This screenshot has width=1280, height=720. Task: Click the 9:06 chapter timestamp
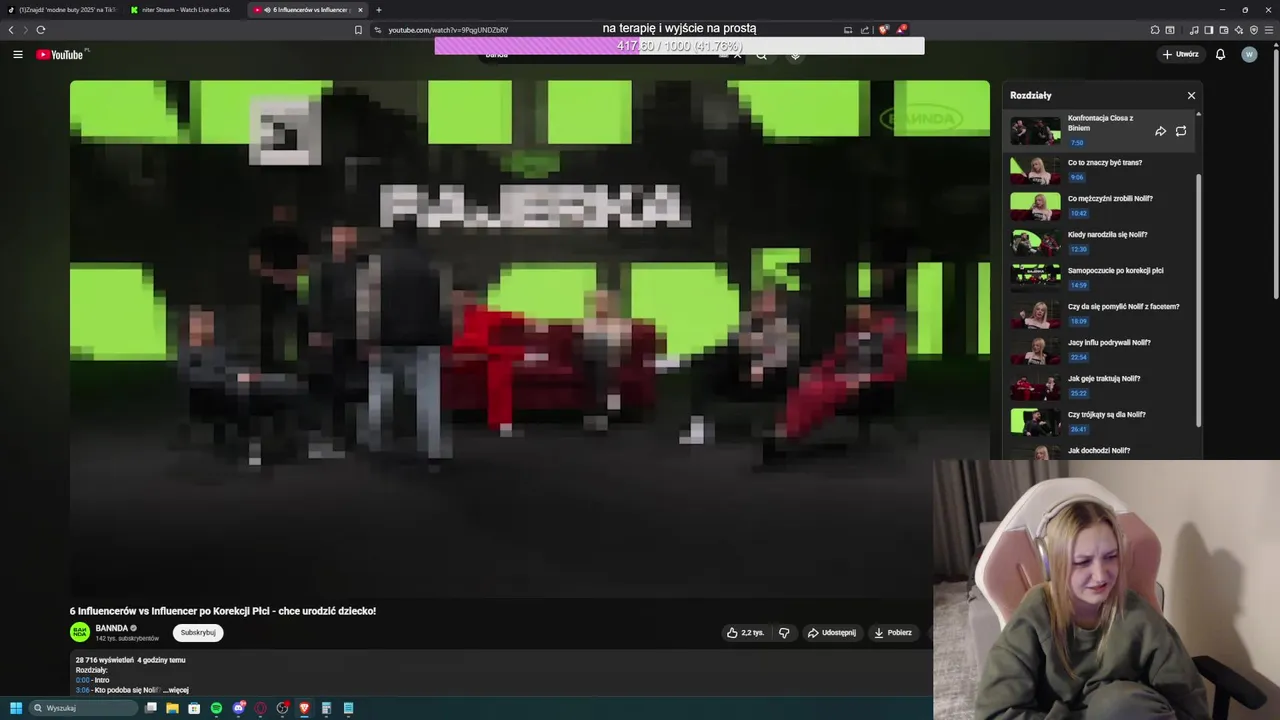point(1077,177)
